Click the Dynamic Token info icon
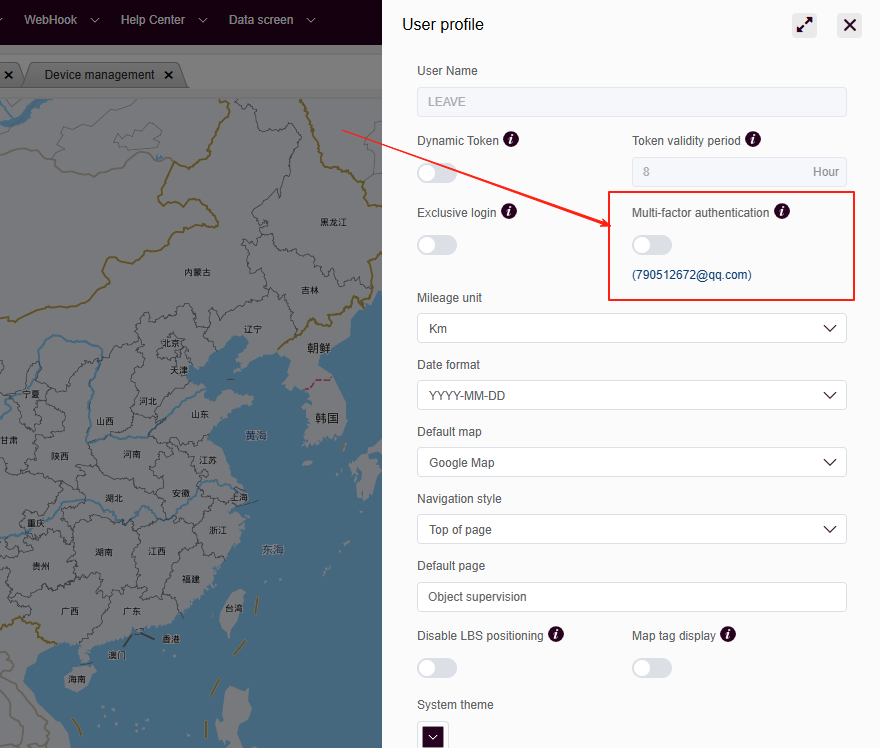The height and width of the screenshot is (748, 880). 511,140
